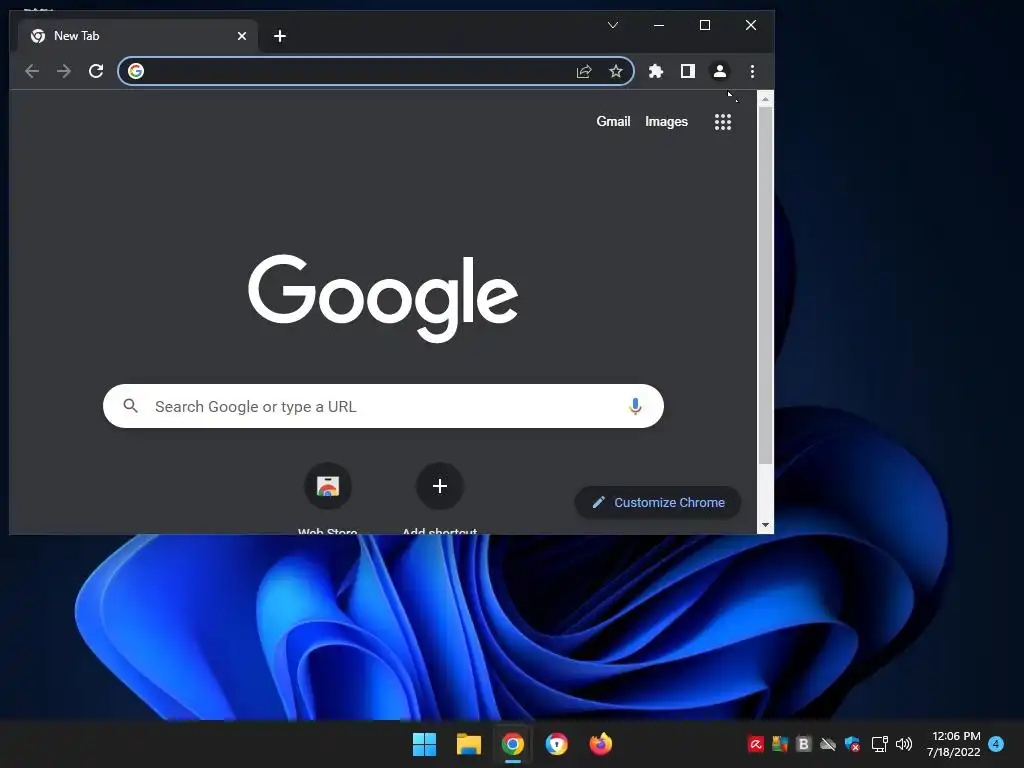Click the scrollbar up arrow
Viewport: 1024px width, 768px height.
[765, 99]
